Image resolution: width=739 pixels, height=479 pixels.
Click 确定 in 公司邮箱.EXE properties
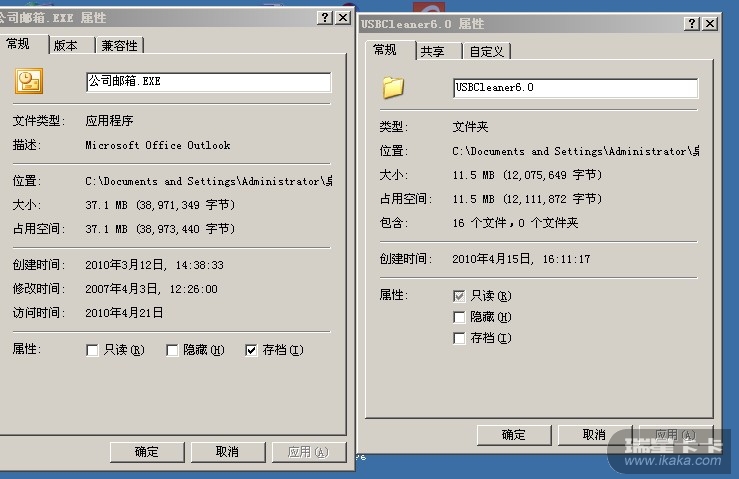pos(147,452)
